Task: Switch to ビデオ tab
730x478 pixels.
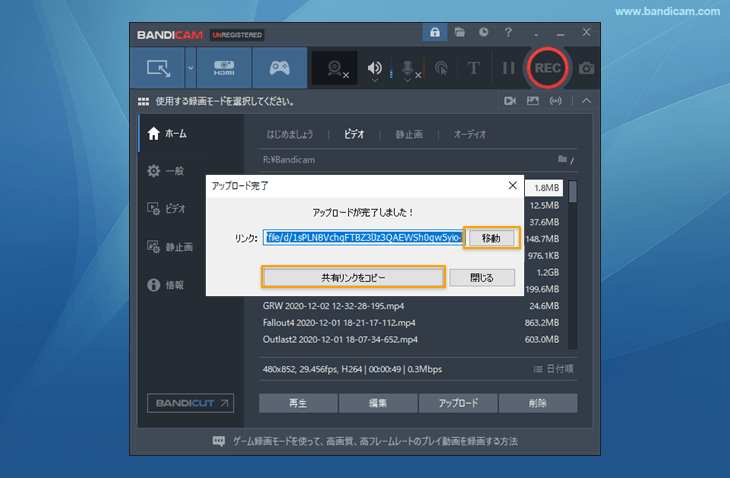Action: 354,135
